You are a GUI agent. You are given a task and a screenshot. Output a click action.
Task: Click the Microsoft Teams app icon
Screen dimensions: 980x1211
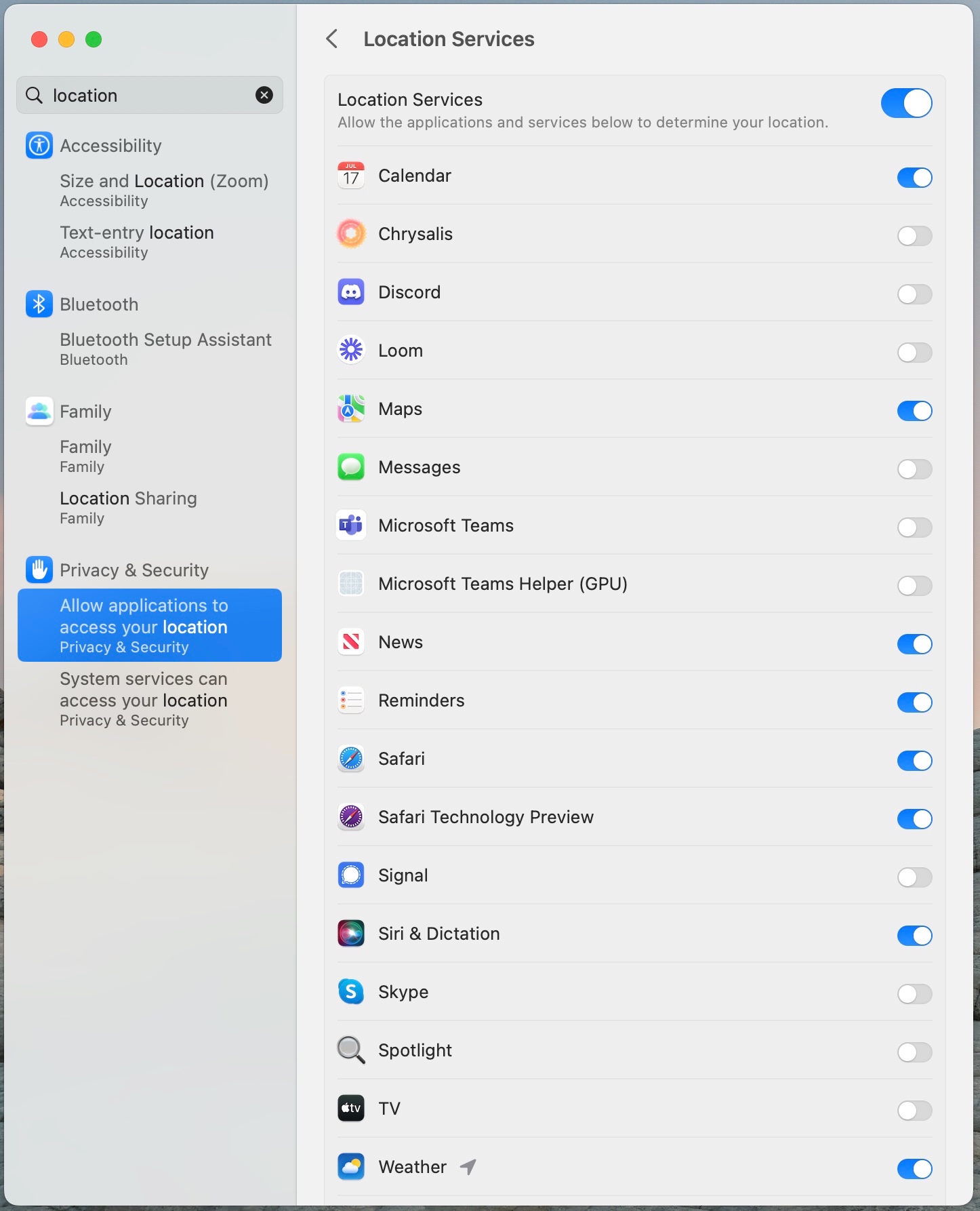pyautogui.click(x=351, y=525)
